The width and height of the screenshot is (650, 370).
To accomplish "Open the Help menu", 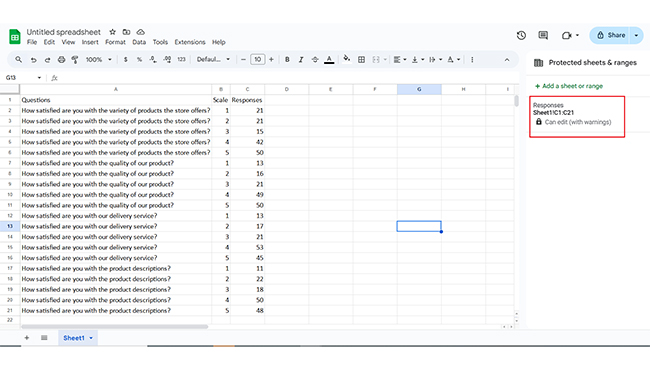I will (x=218, y=42).
